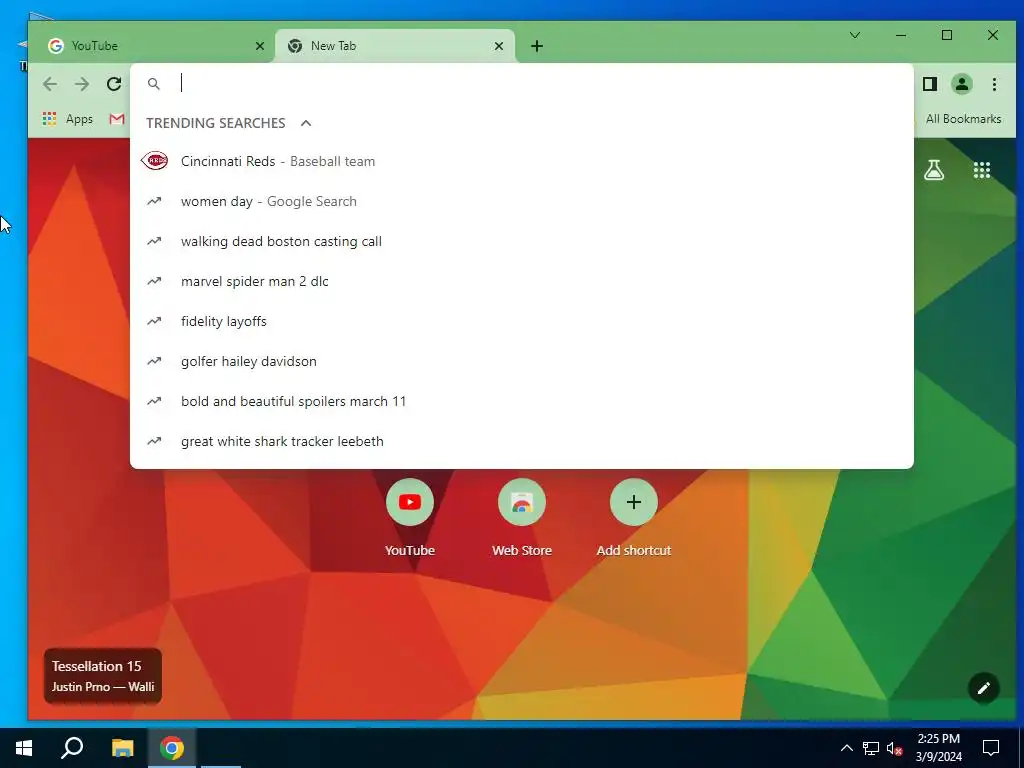Viewport: 1024px width, 768px height.
Task: Close the YouTube tab
Action: [259, 46]
